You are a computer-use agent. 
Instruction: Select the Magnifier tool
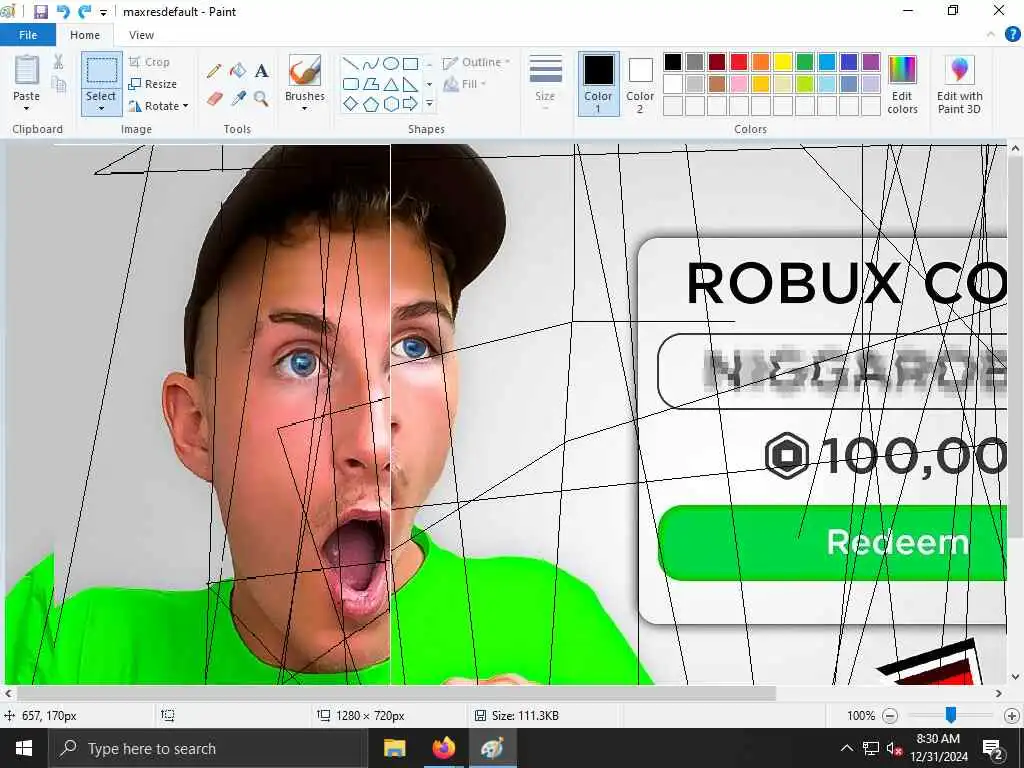coord(261,99)
